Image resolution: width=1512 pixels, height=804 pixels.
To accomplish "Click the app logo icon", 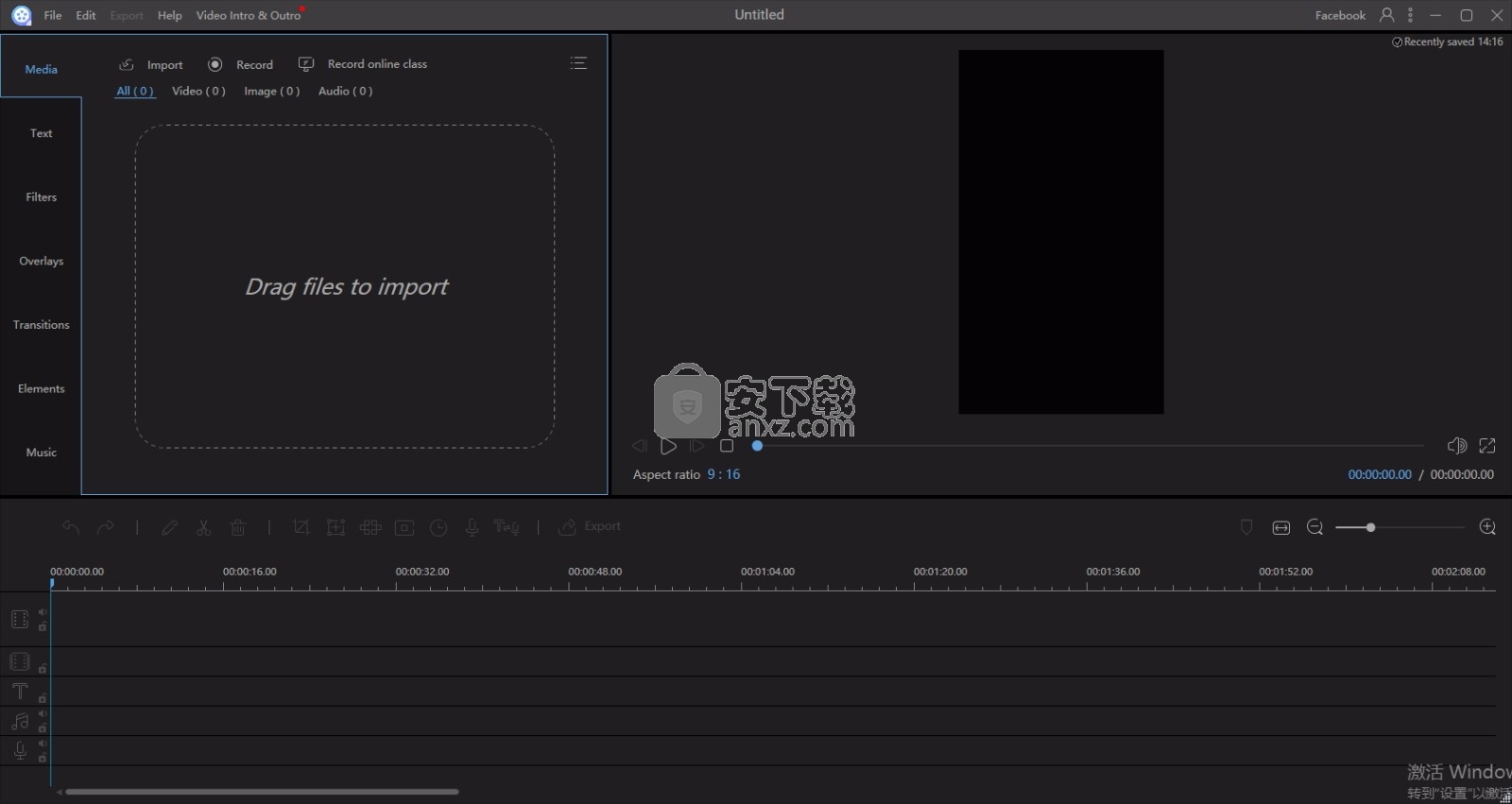I will pos(21,15).
